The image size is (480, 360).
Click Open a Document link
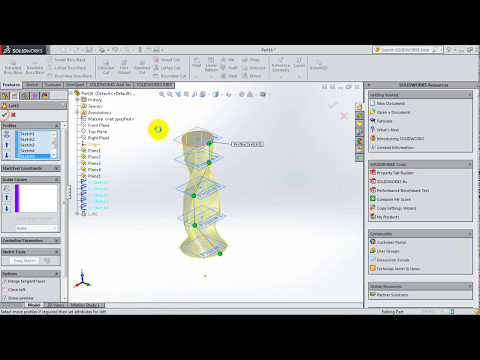click(x=393, y=112)
